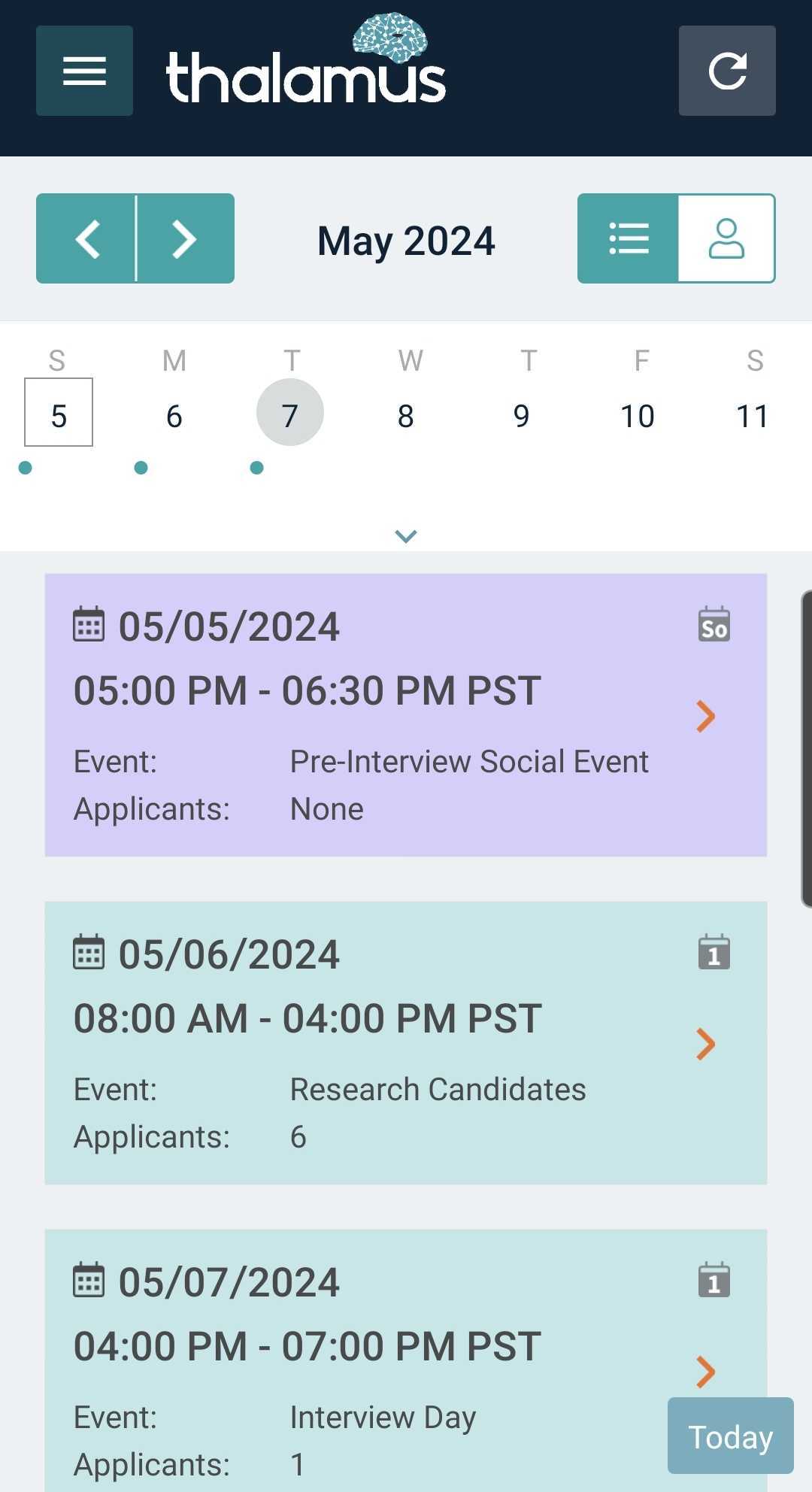Screen dimensions: 812x1492
Task: Click the calendar icon beside 05/06/2024
Action: click(89, 952)
